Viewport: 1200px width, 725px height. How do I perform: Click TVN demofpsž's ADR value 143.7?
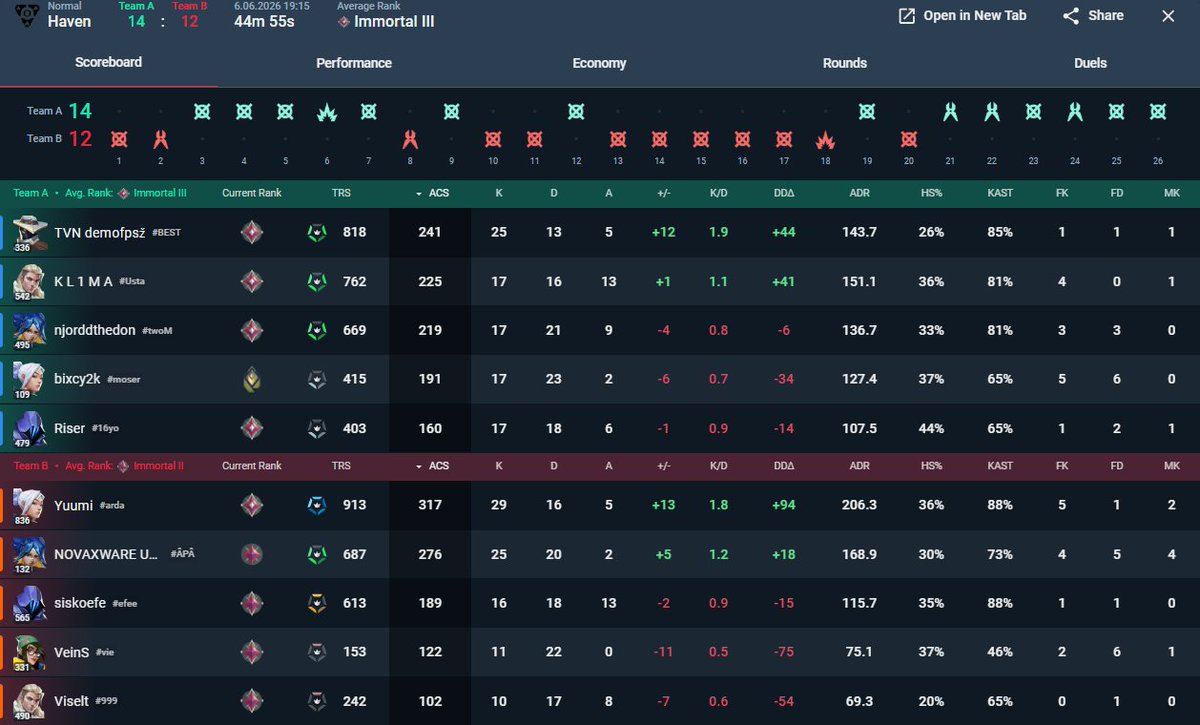coord(859,232)
